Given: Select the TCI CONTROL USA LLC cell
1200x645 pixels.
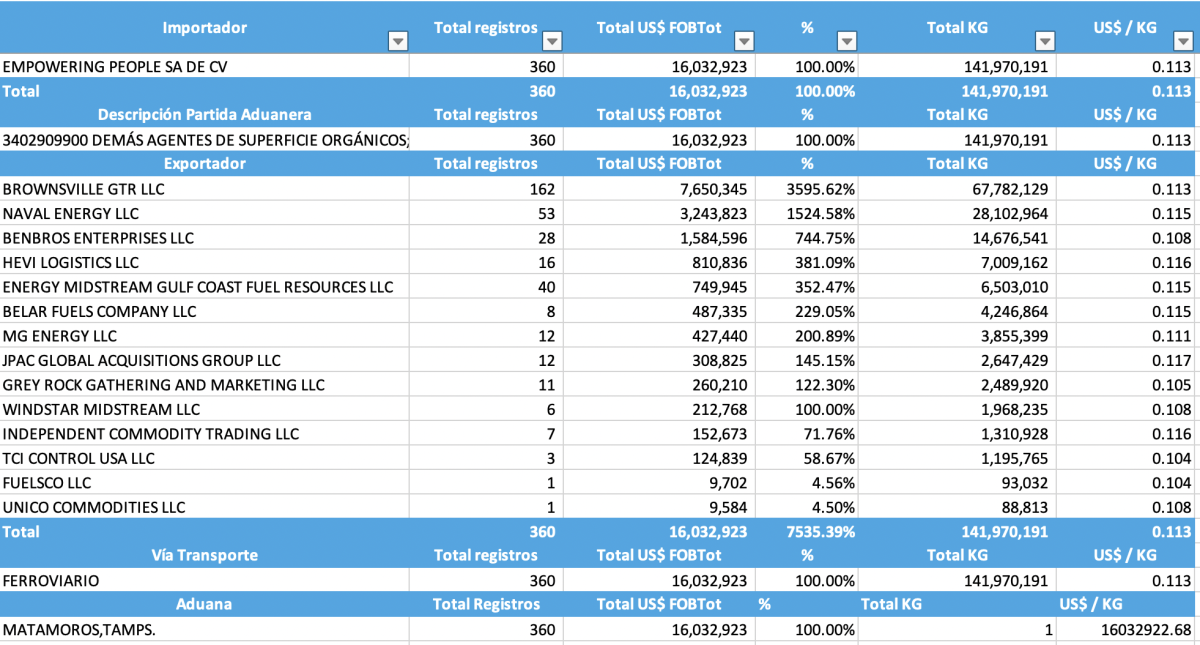Looking at the screenshot, I should tap(204, 459).
